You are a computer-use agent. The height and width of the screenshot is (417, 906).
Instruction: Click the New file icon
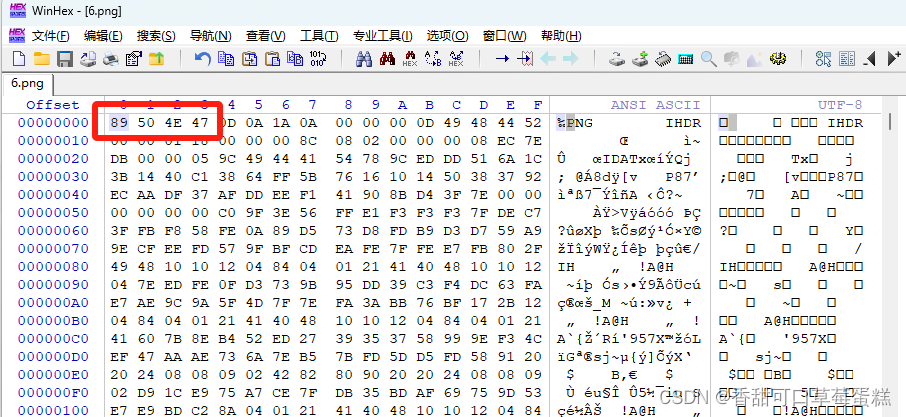[x=19, y=58]
